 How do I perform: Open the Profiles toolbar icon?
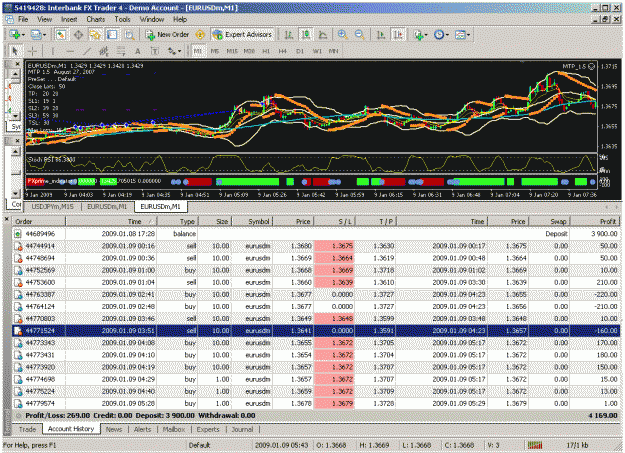coord(36,35)
